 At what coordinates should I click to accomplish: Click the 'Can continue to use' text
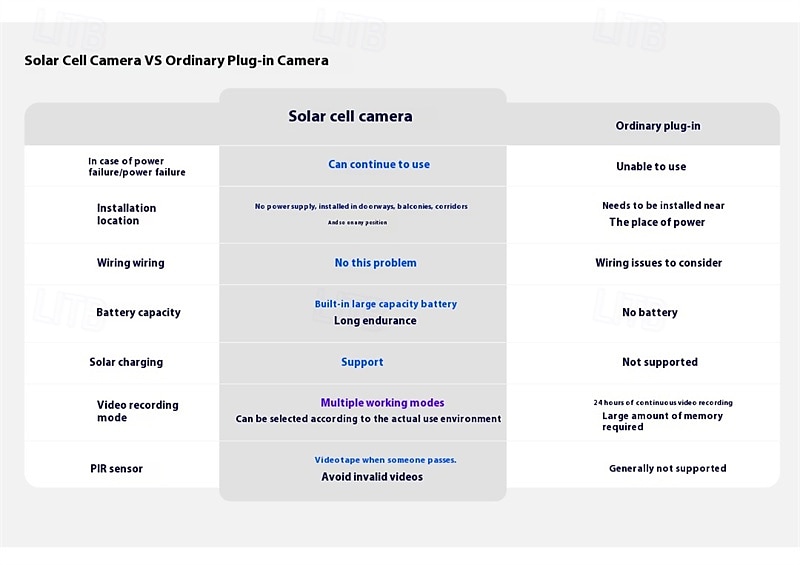379,164
